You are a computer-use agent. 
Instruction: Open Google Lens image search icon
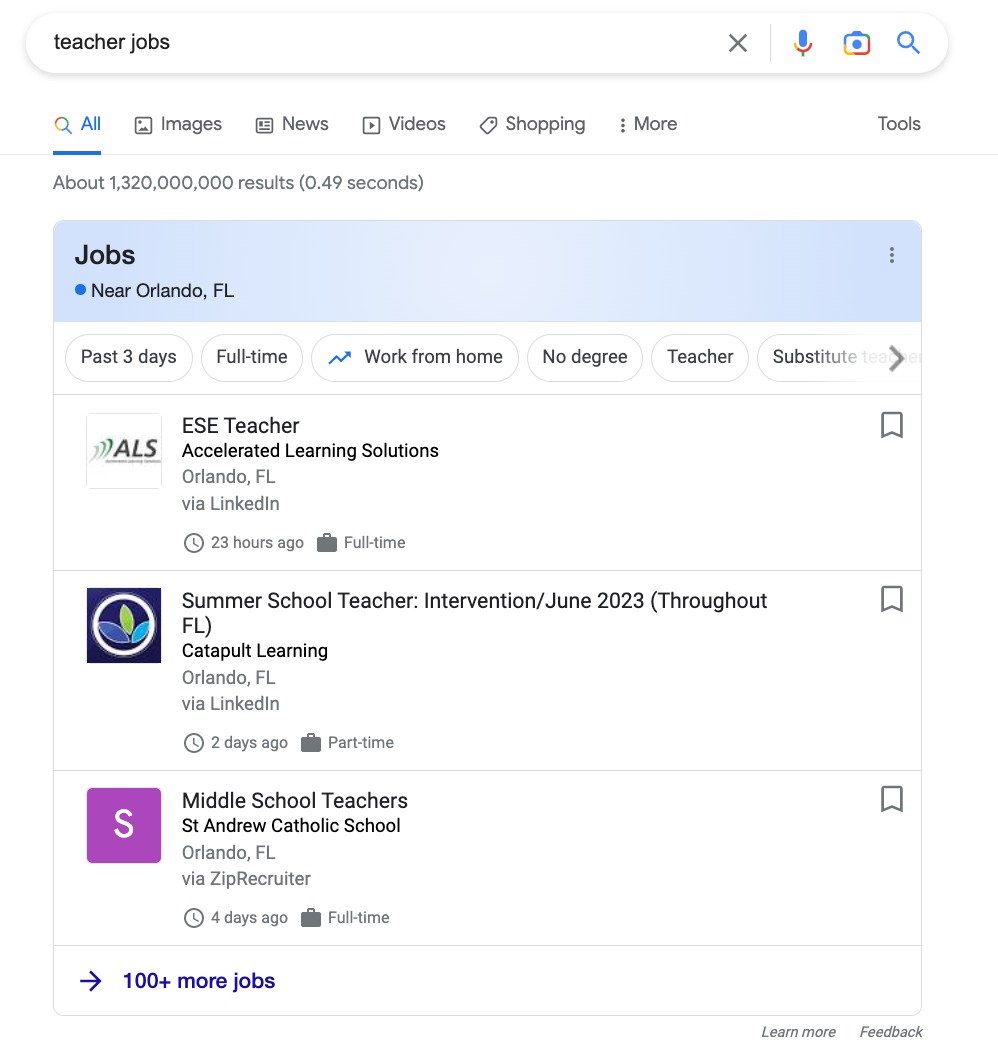pyautogui.click(x=856, y=42)
